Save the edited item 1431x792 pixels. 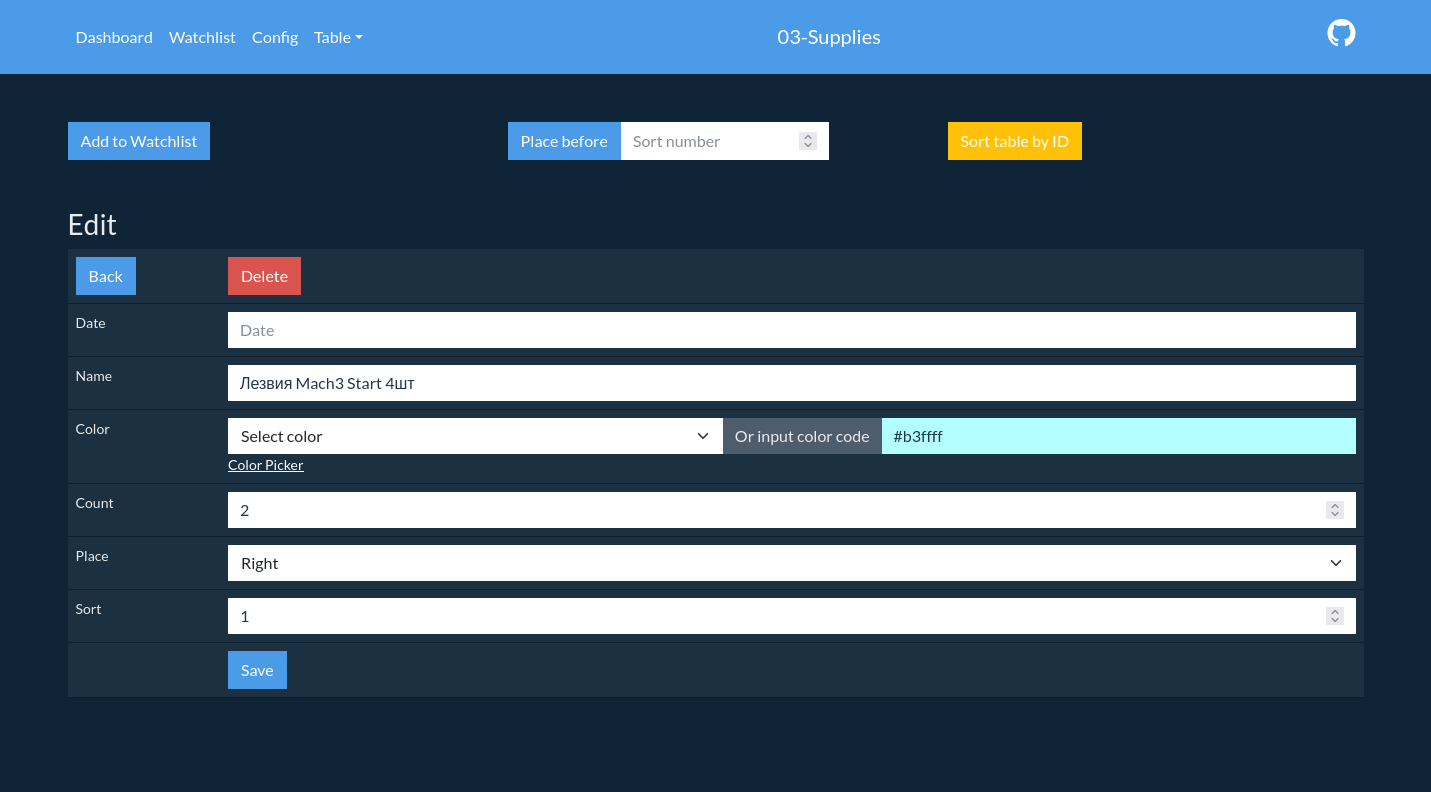257,670
